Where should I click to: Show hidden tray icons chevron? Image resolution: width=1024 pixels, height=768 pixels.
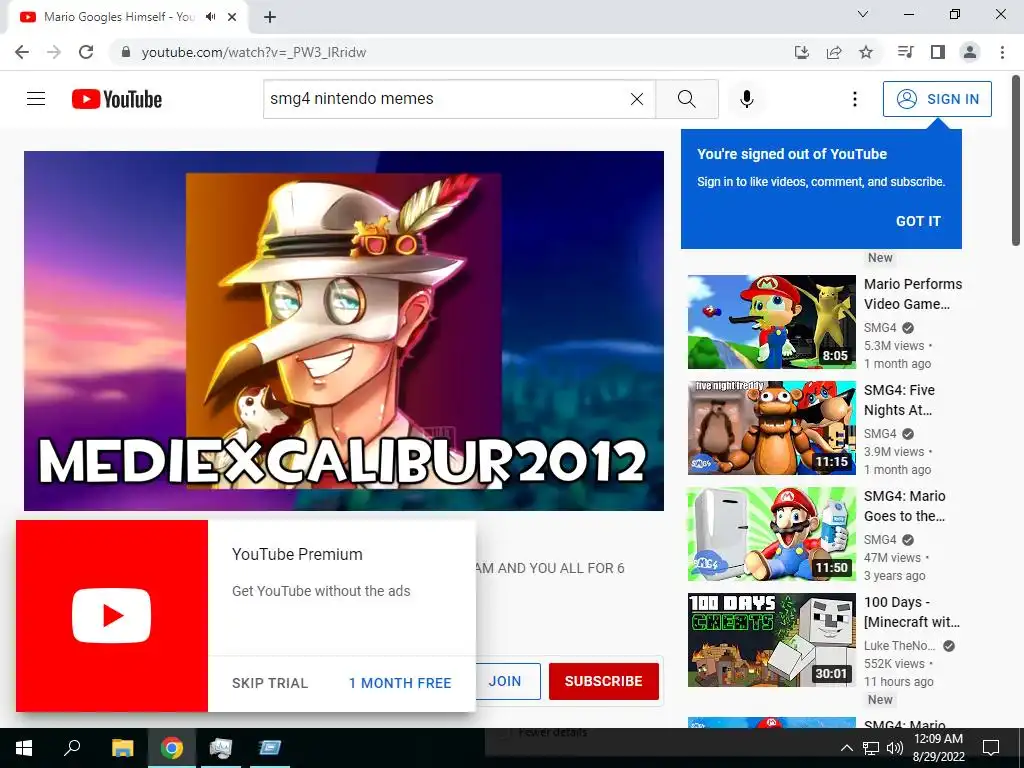[x=846, y=748]
